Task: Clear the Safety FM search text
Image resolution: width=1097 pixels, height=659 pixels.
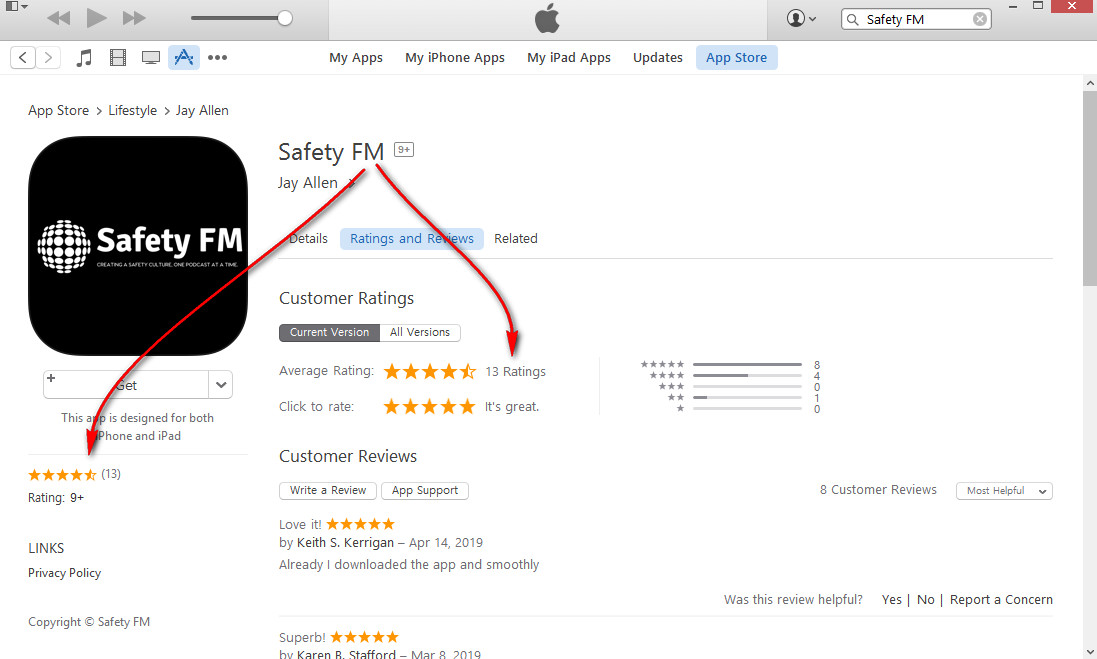Action: 980,19
